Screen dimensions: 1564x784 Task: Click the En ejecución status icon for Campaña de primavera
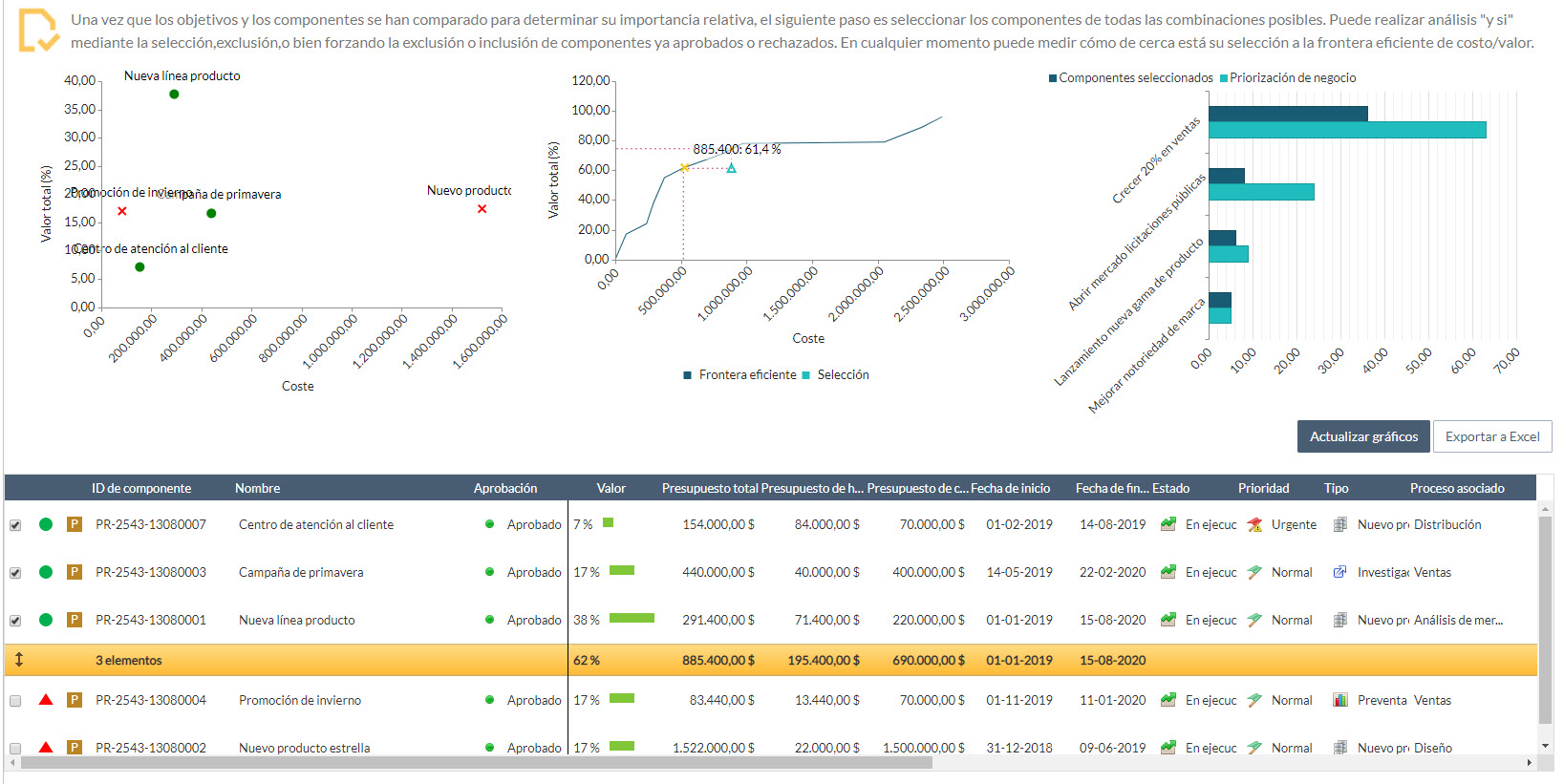(x=1168, y=572)
